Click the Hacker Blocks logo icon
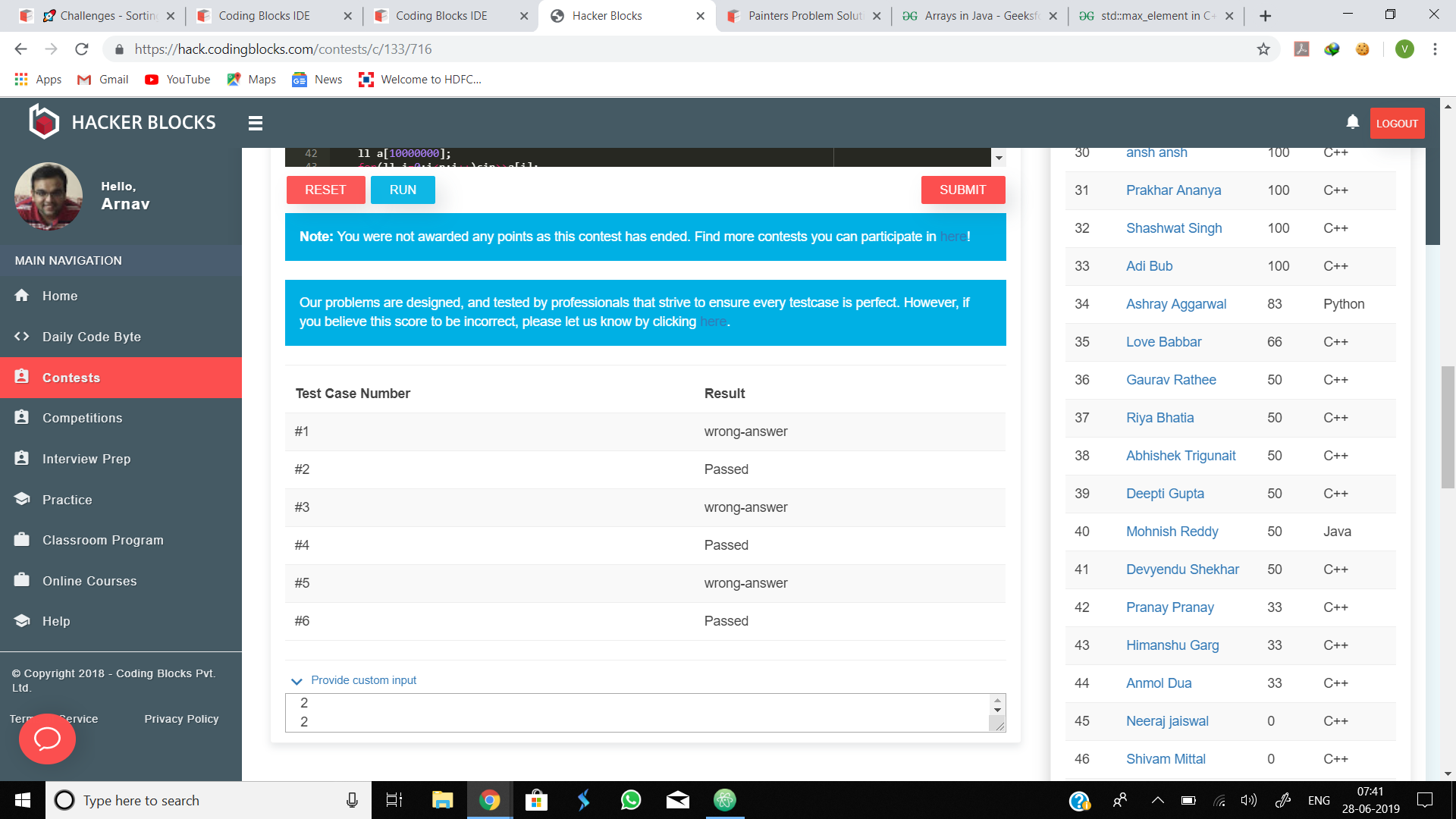This screenshot has width=1456, height=819. [x=44, y=122]
